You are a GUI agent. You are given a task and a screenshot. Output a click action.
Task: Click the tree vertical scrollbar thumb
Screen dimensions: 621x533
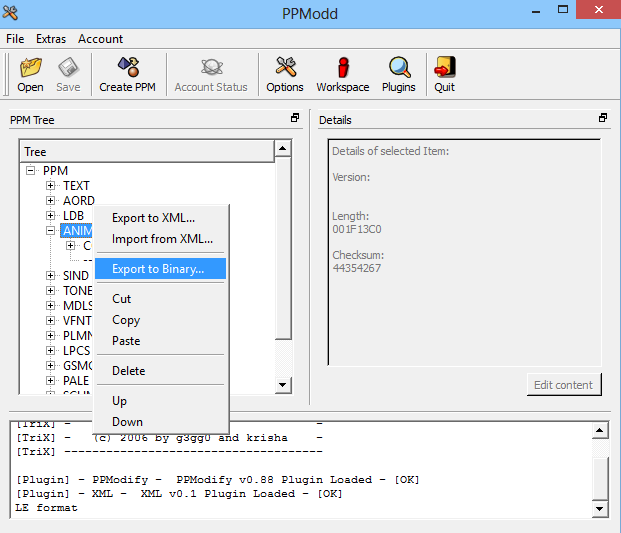click(x=283, y=248)
